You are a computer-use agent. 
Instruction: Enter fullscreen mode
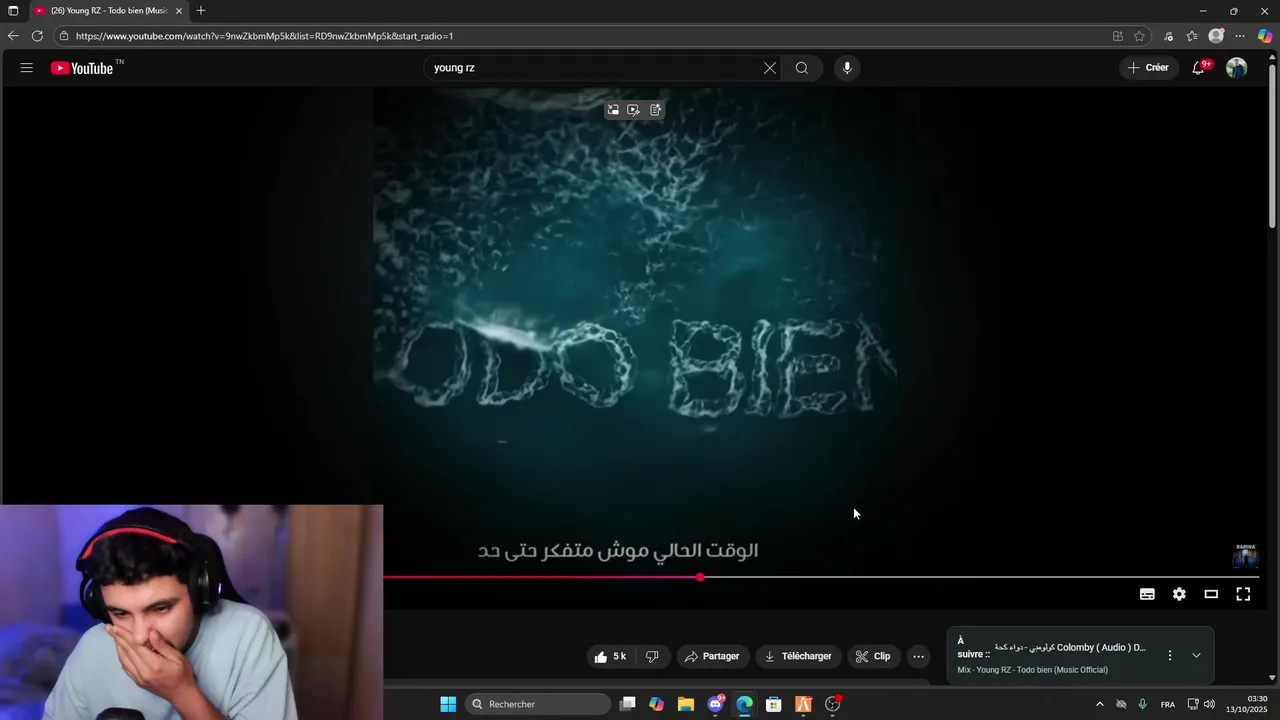click(x=1243, y=594)
